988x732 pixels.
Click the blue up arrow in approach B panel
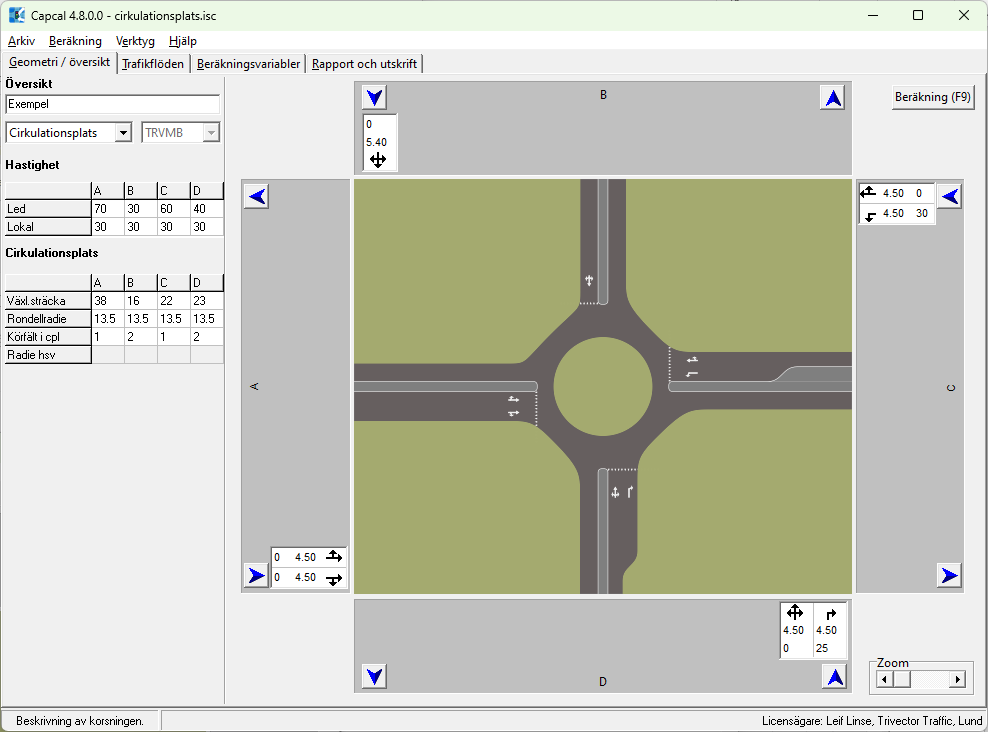[833, 97]
